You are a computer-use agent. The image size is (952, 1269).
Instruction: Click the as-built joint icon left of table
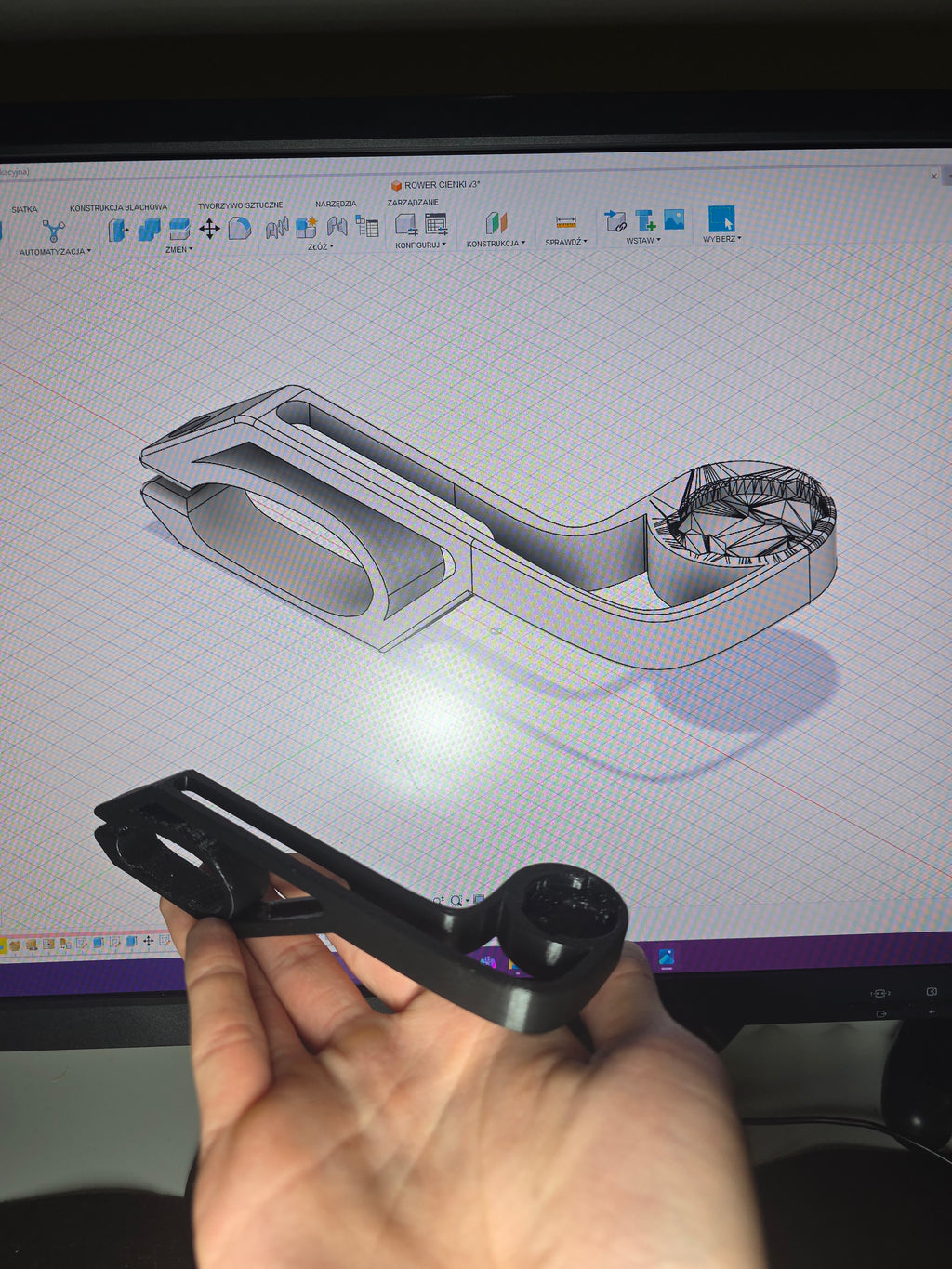click(337, 226)
